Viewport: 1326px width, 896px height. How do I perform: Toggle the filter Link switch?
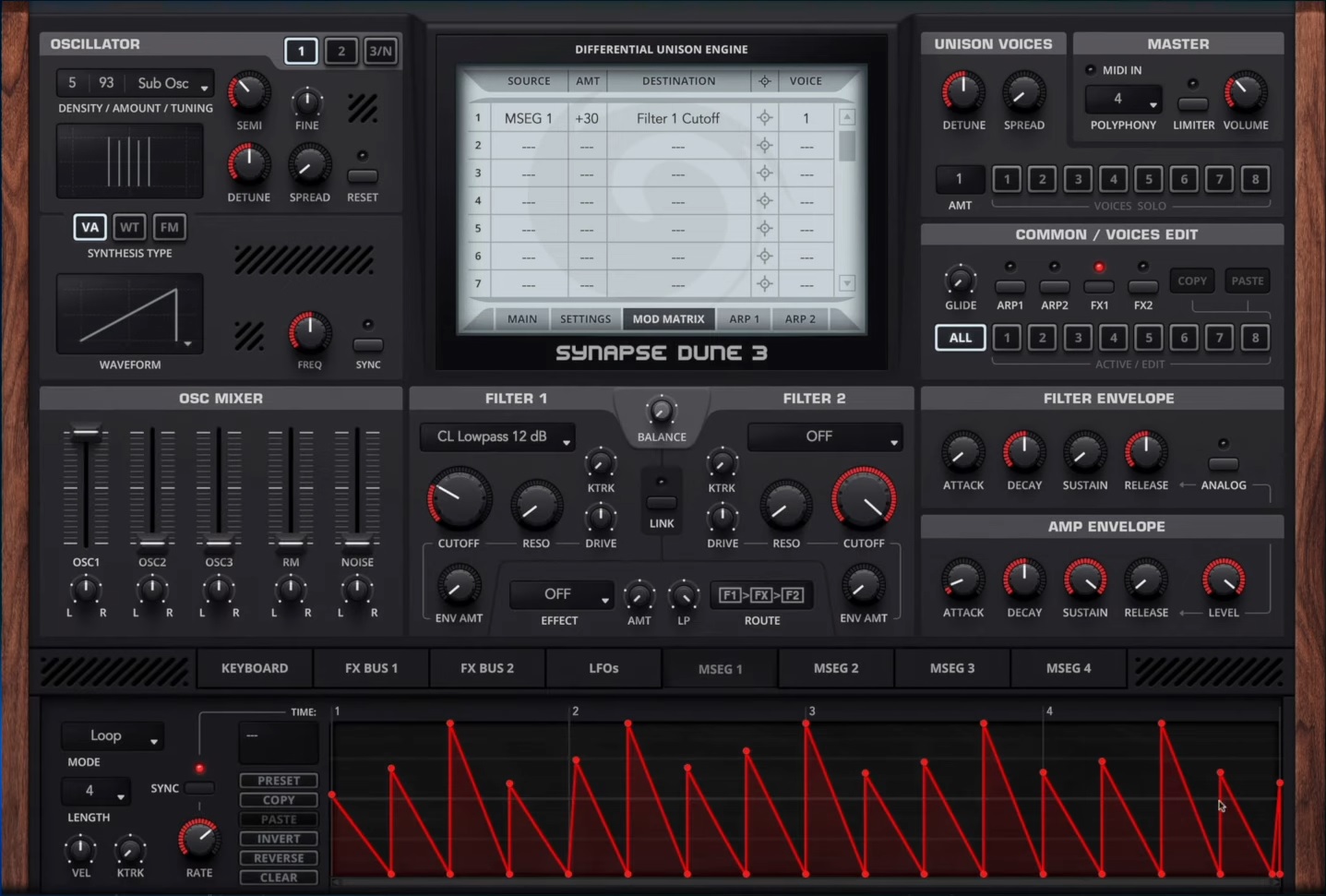[661, 502]
